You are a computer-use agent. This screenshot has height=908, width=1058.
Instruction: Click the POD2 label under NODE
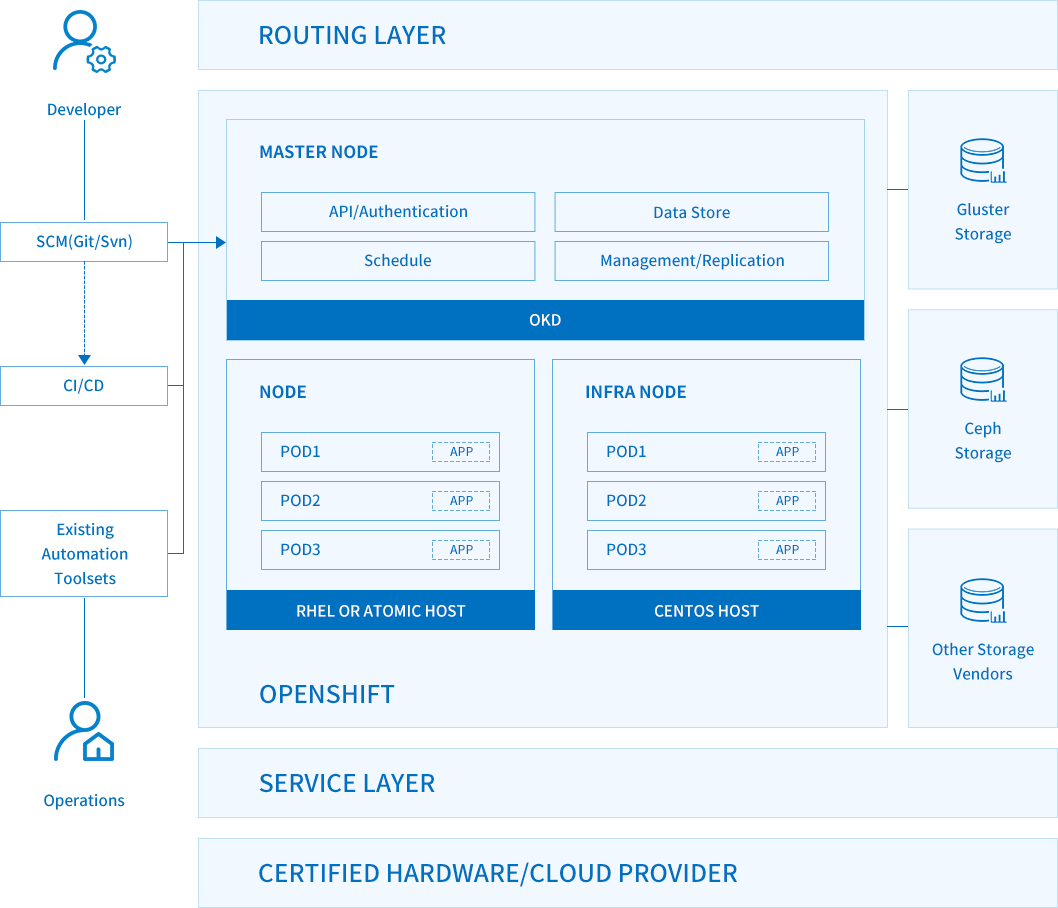pos(300,501)
